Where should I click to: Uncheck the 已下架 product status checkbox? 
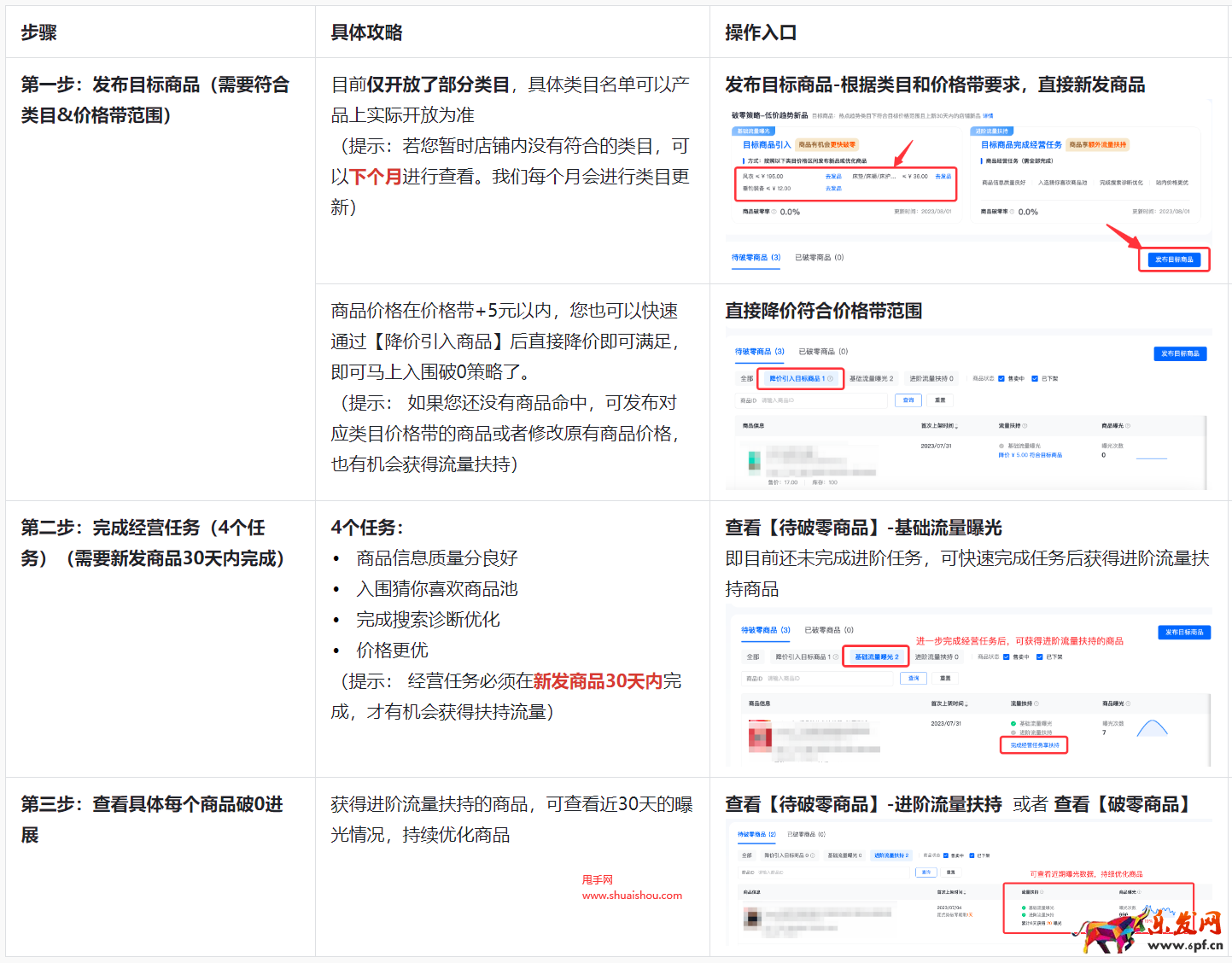(x=1034, y=378)
